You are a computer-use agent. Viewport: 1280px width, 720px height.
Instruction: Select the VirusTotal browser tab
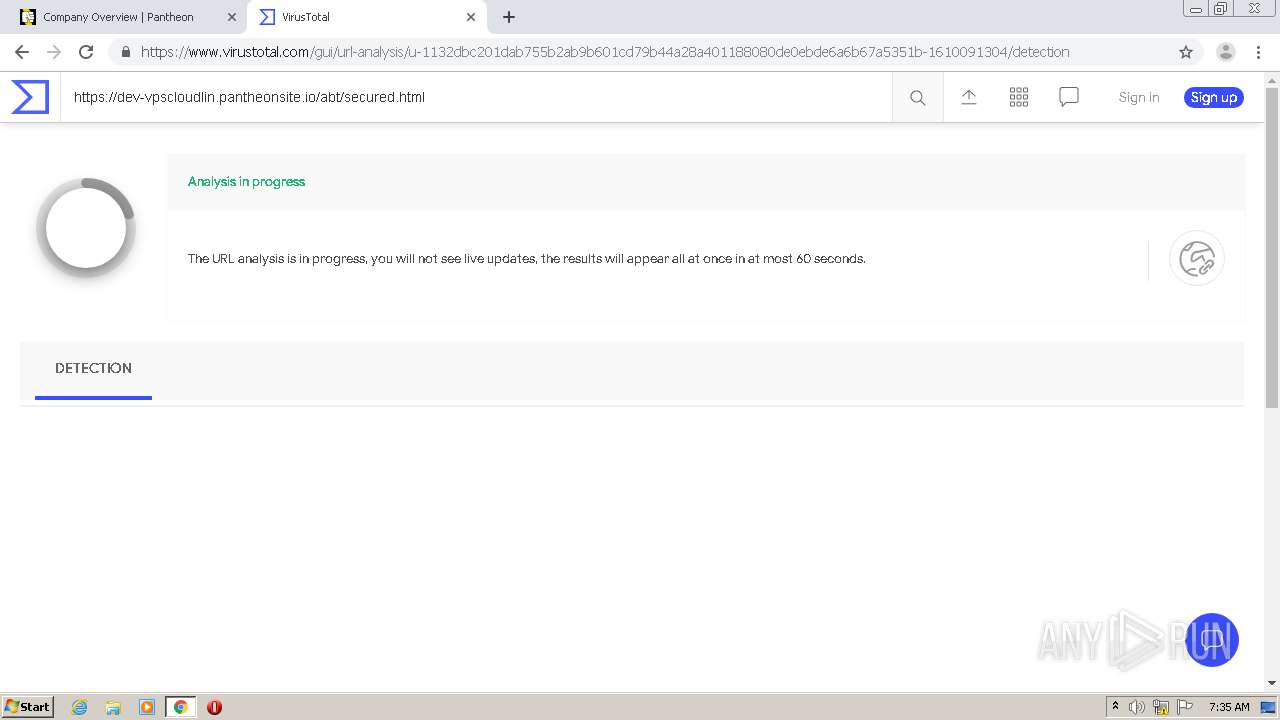(x=367, y=17)
